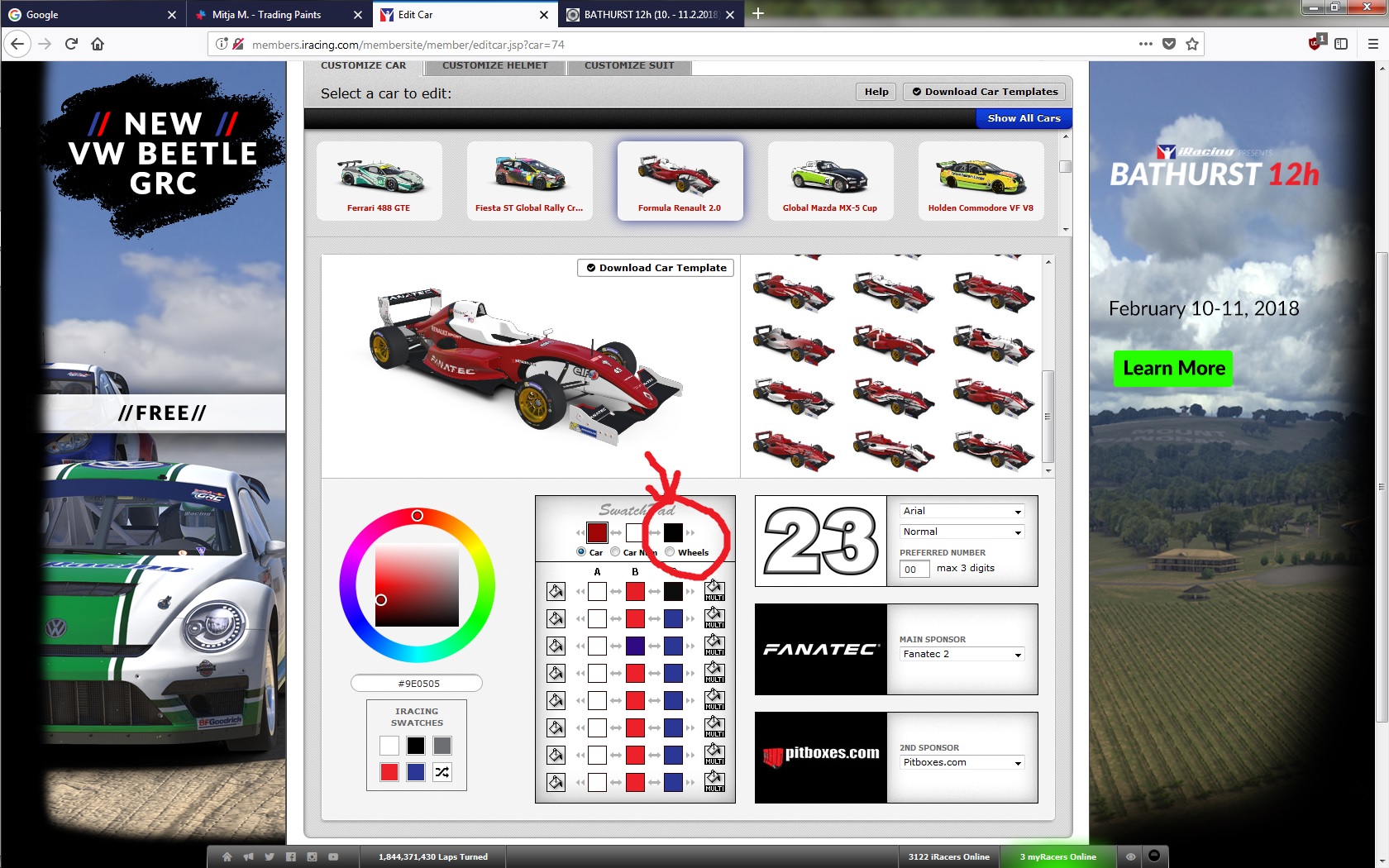Open iRacing Twitter icon in footer
The width and height of the screenshot is (1389, 868).
pyautogui.click(x=270, y=857)
